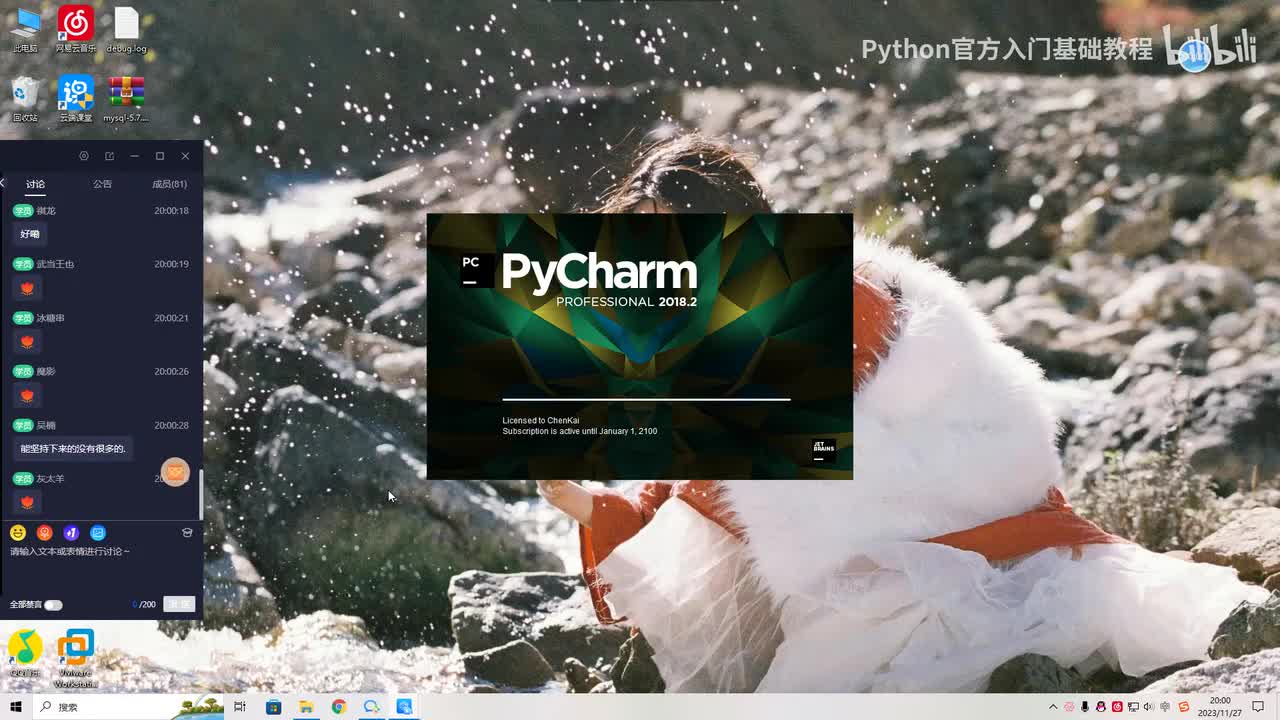Click the graduation cap icon in chat

coord(187,533)
